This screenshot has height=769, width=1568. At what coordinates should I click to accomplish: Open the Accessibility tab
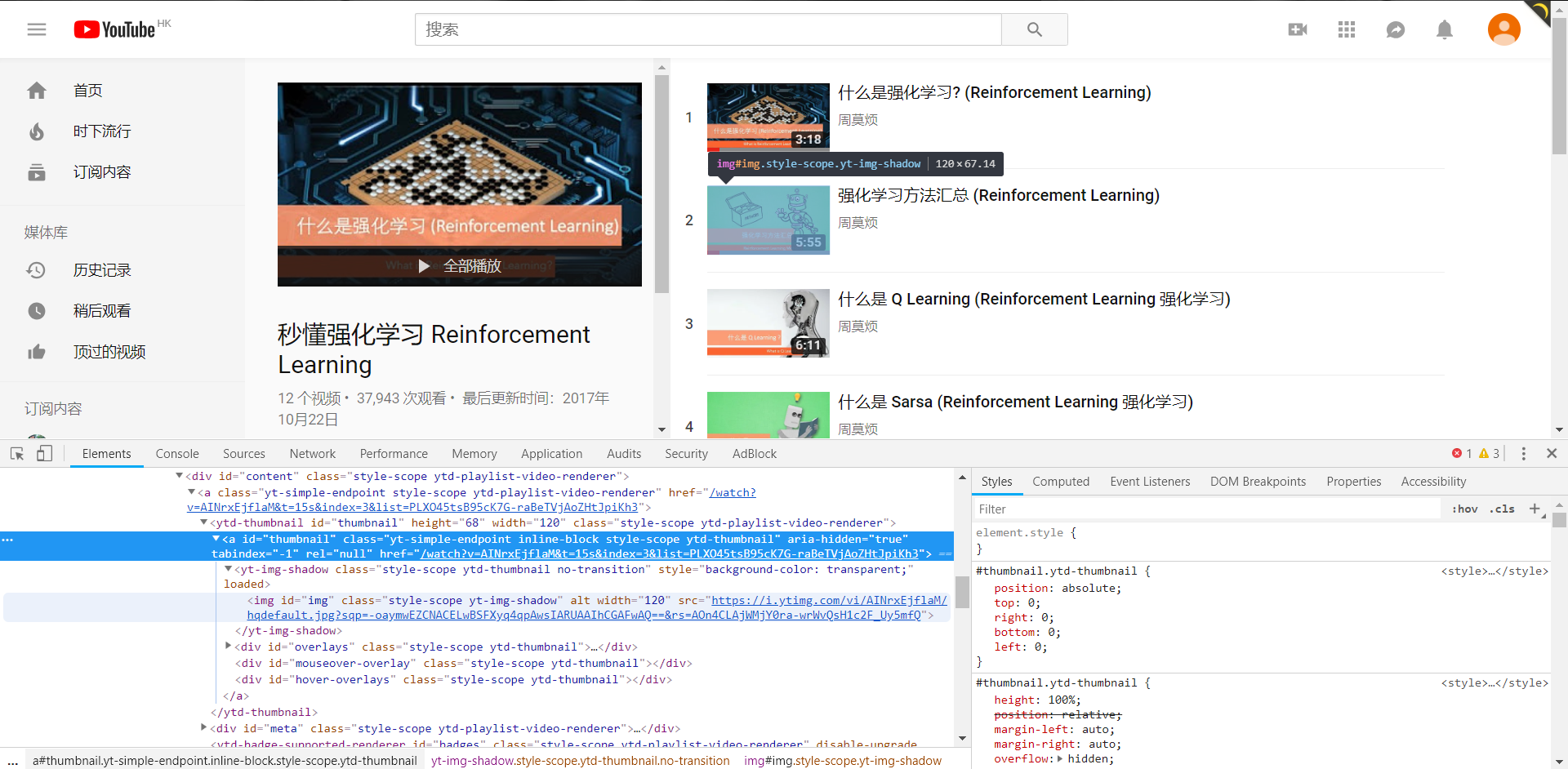coord(1433,482)
